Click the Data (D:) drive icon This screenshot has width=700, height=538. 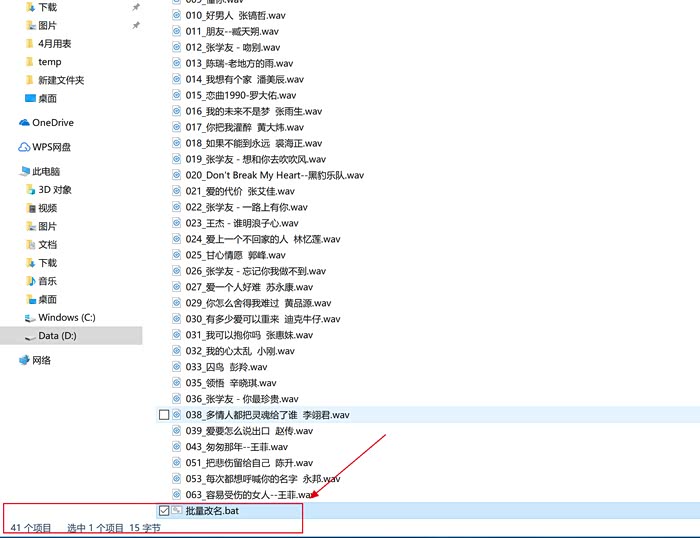click(x=30, y=337)
